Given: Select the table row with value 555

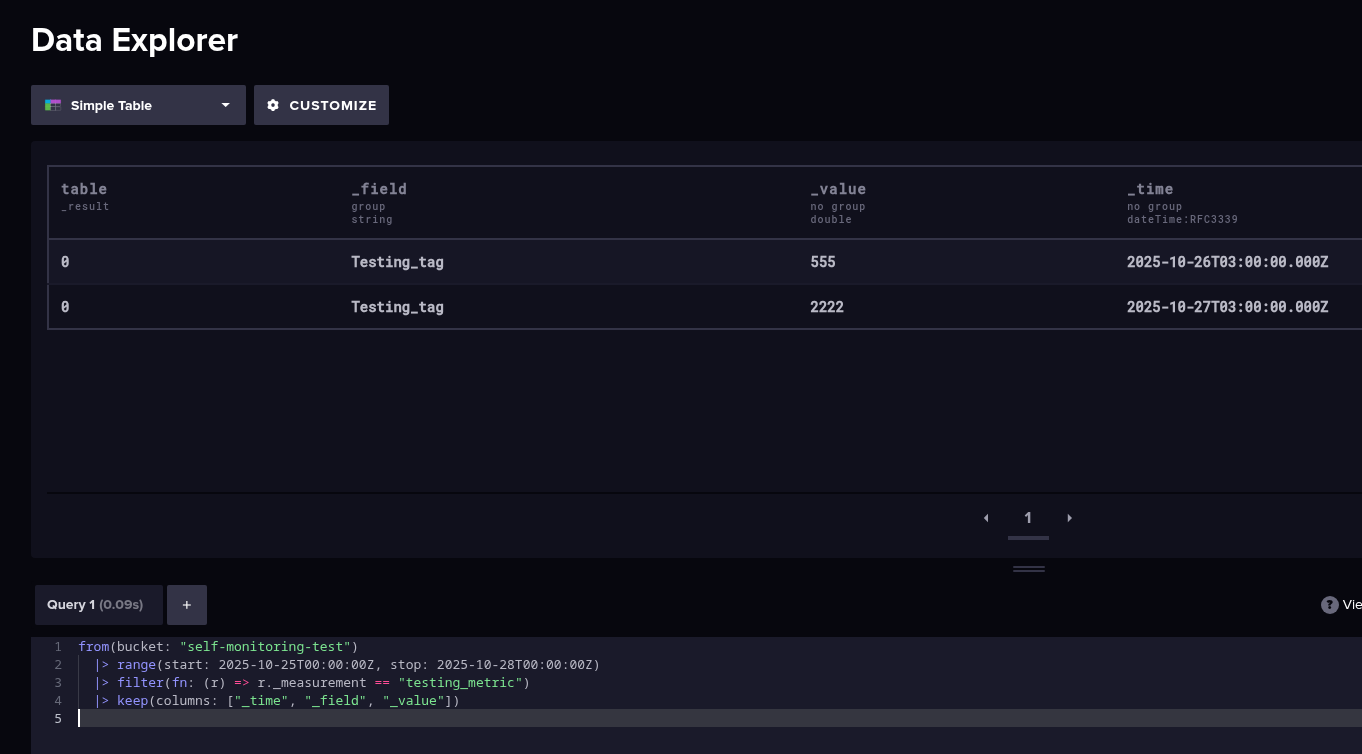Looking at the screenshot, I should 600,261.
